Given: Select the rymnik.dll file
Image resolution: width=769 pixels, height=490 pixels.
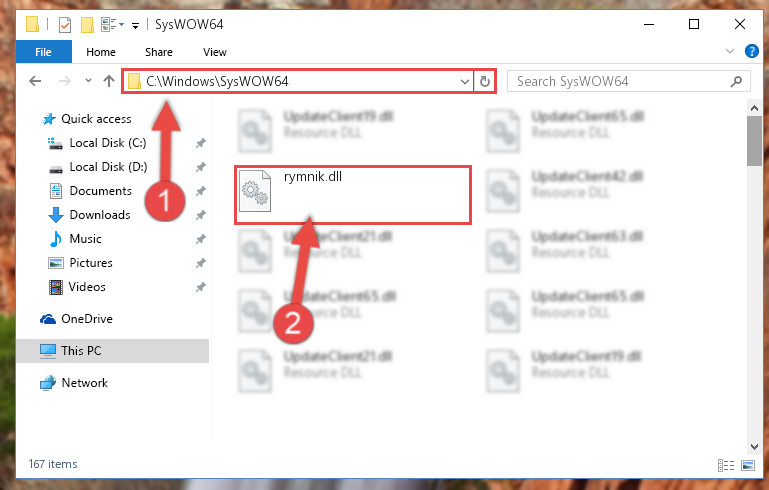Looking at the screenshot, I should (x=353, y=195).
